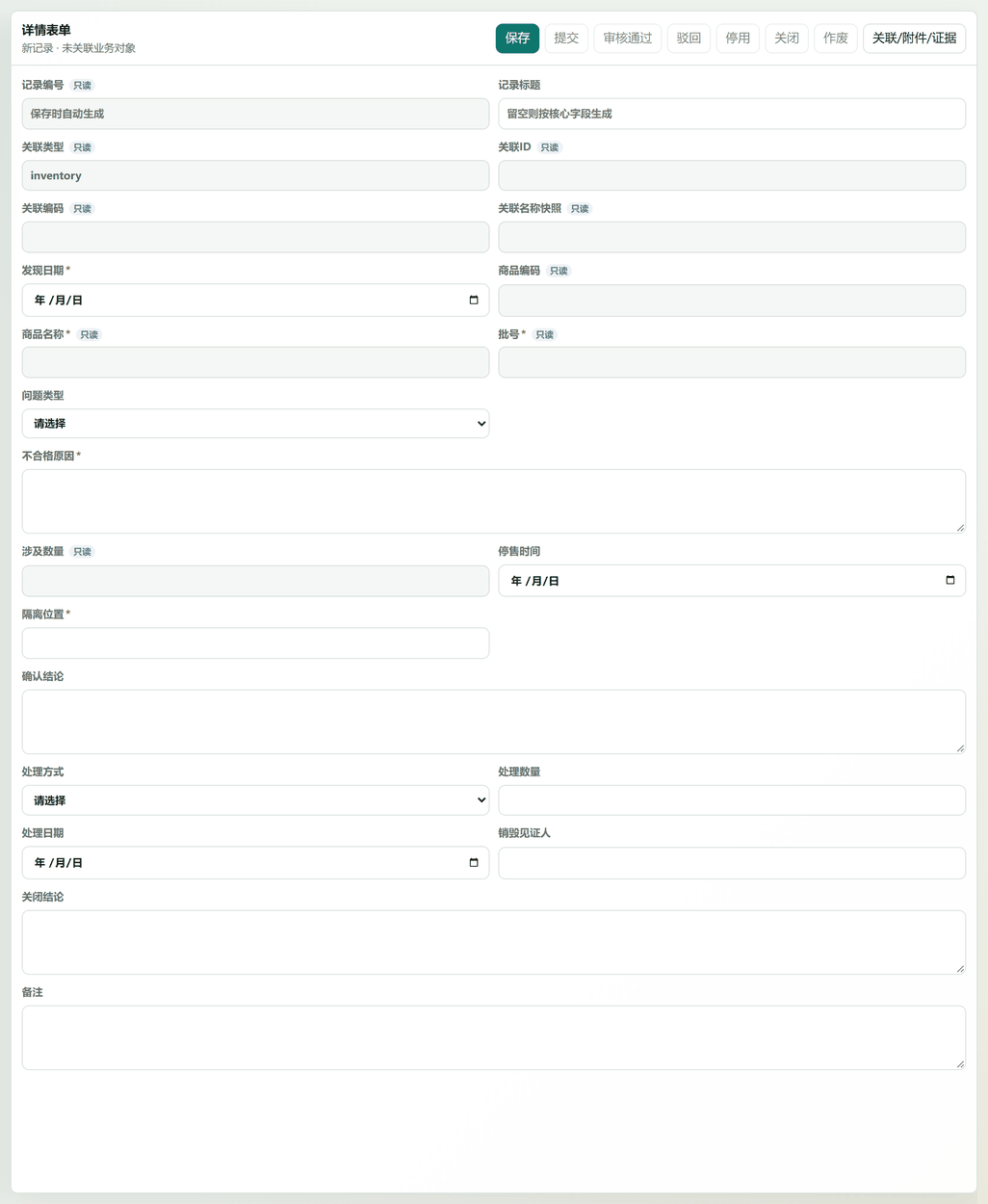988x1204 pixels.
Task: Select the read-only 涉及数量 field
Action: click(255, 581)
